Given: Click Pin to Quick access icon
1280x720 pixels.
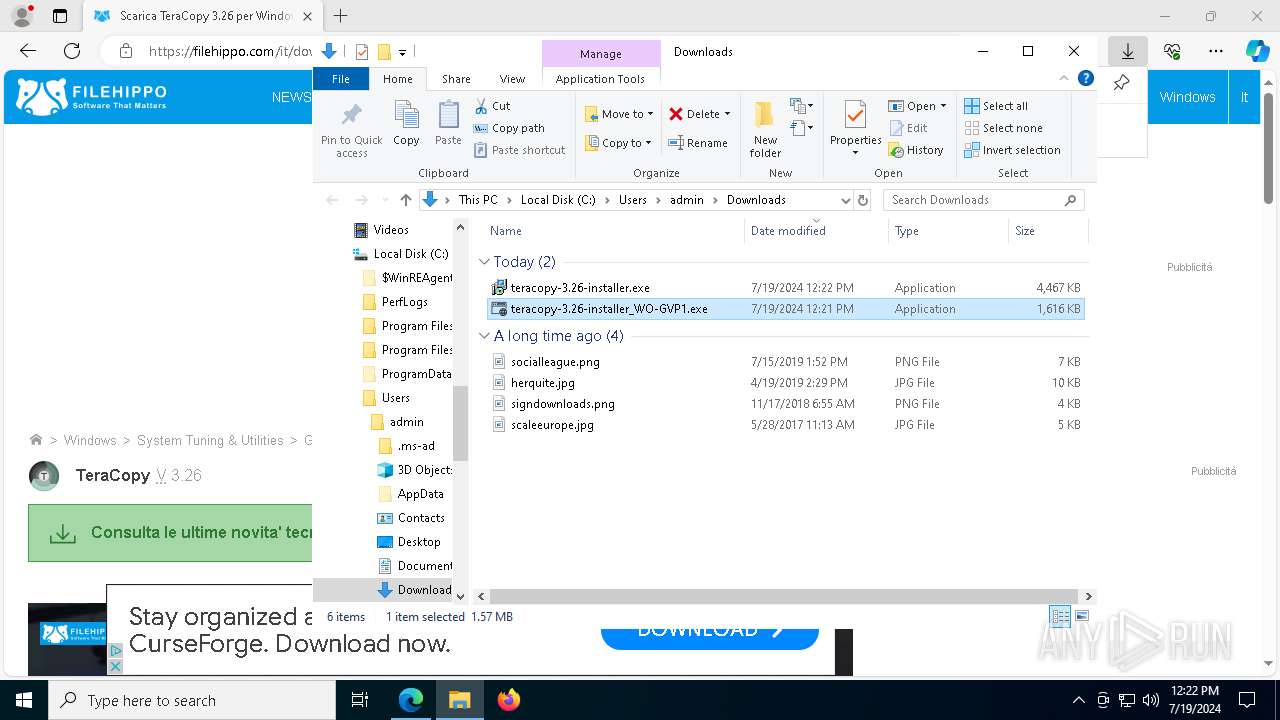Looking at the screenshot, I should coord(351,129).
